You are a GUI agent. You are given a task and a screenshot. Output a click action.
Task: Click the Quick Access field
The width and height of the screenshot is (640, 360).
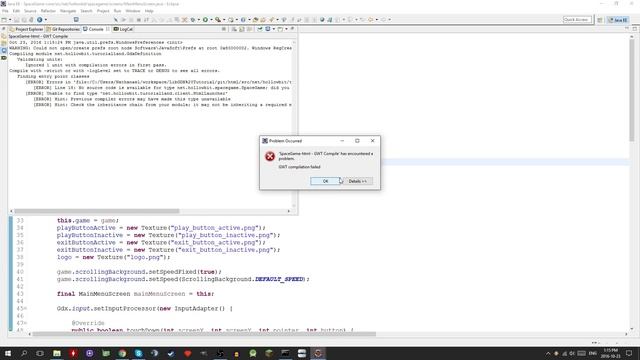click(x=577, y=20)
